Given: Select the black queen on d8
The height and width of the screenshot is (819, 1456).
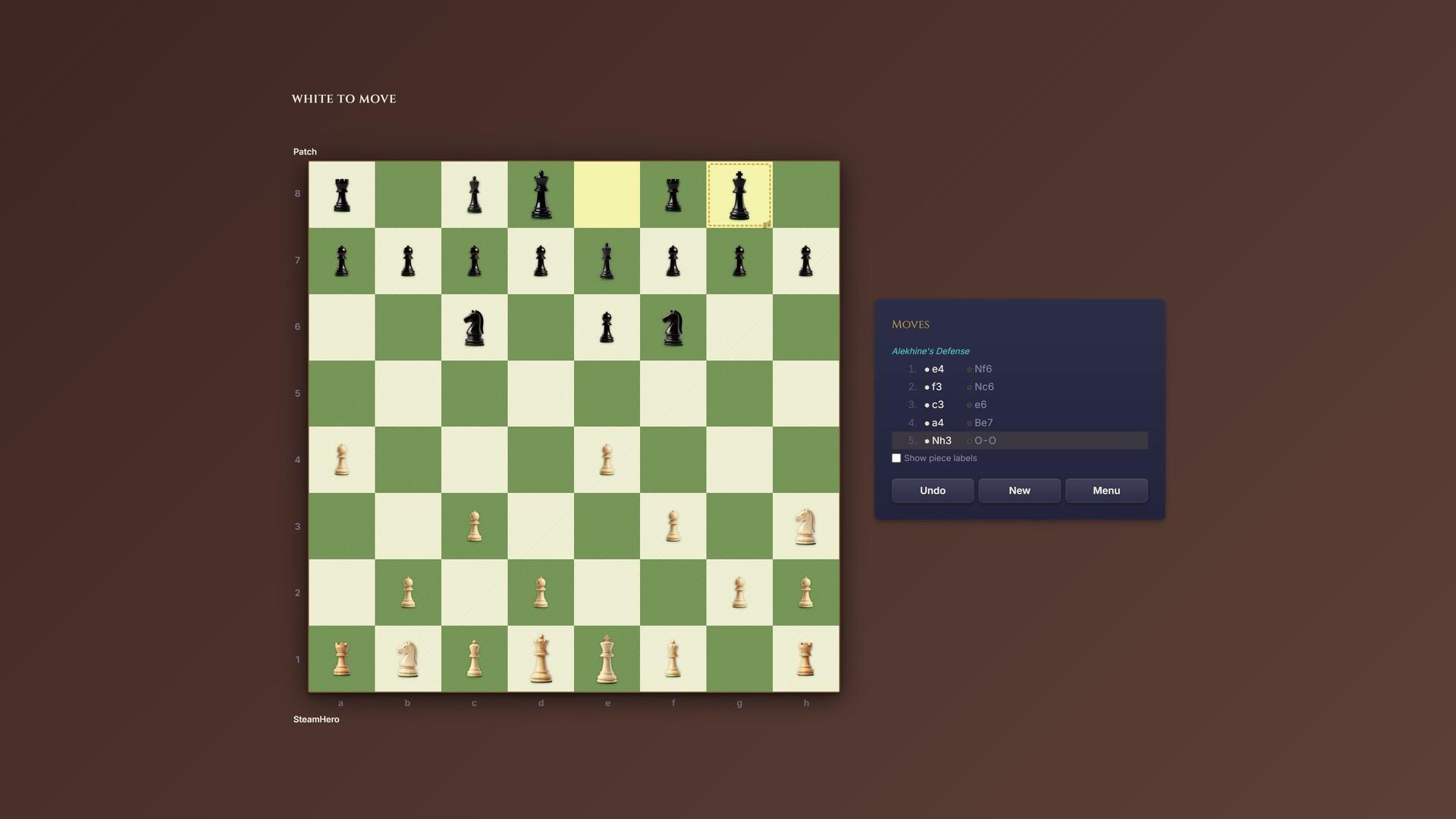Looking at the screenshot, I should (x=541, y=195).
